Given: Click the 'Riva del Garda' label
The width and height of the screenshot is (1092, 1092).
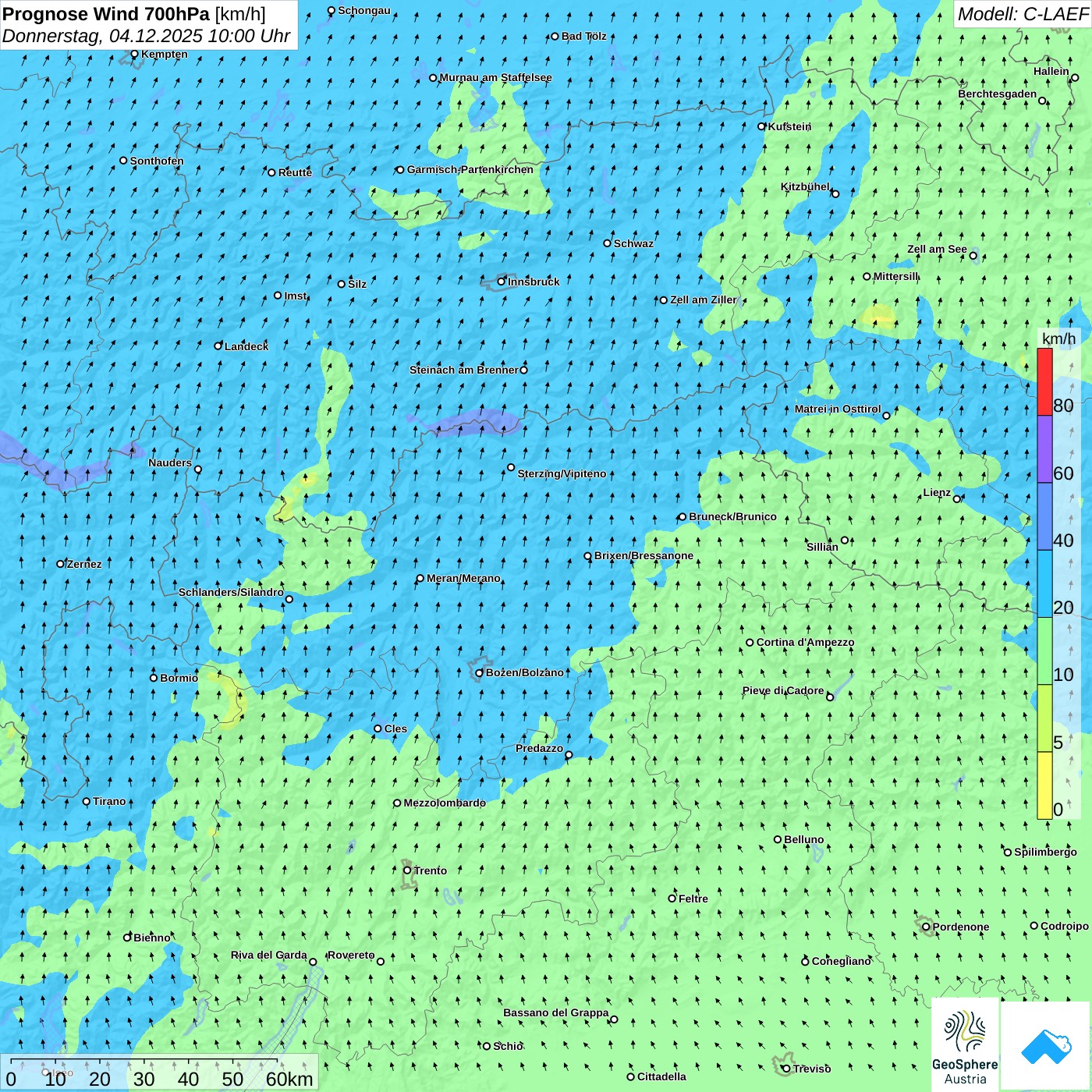Looking at the screenshot, I should coord(268,955).
